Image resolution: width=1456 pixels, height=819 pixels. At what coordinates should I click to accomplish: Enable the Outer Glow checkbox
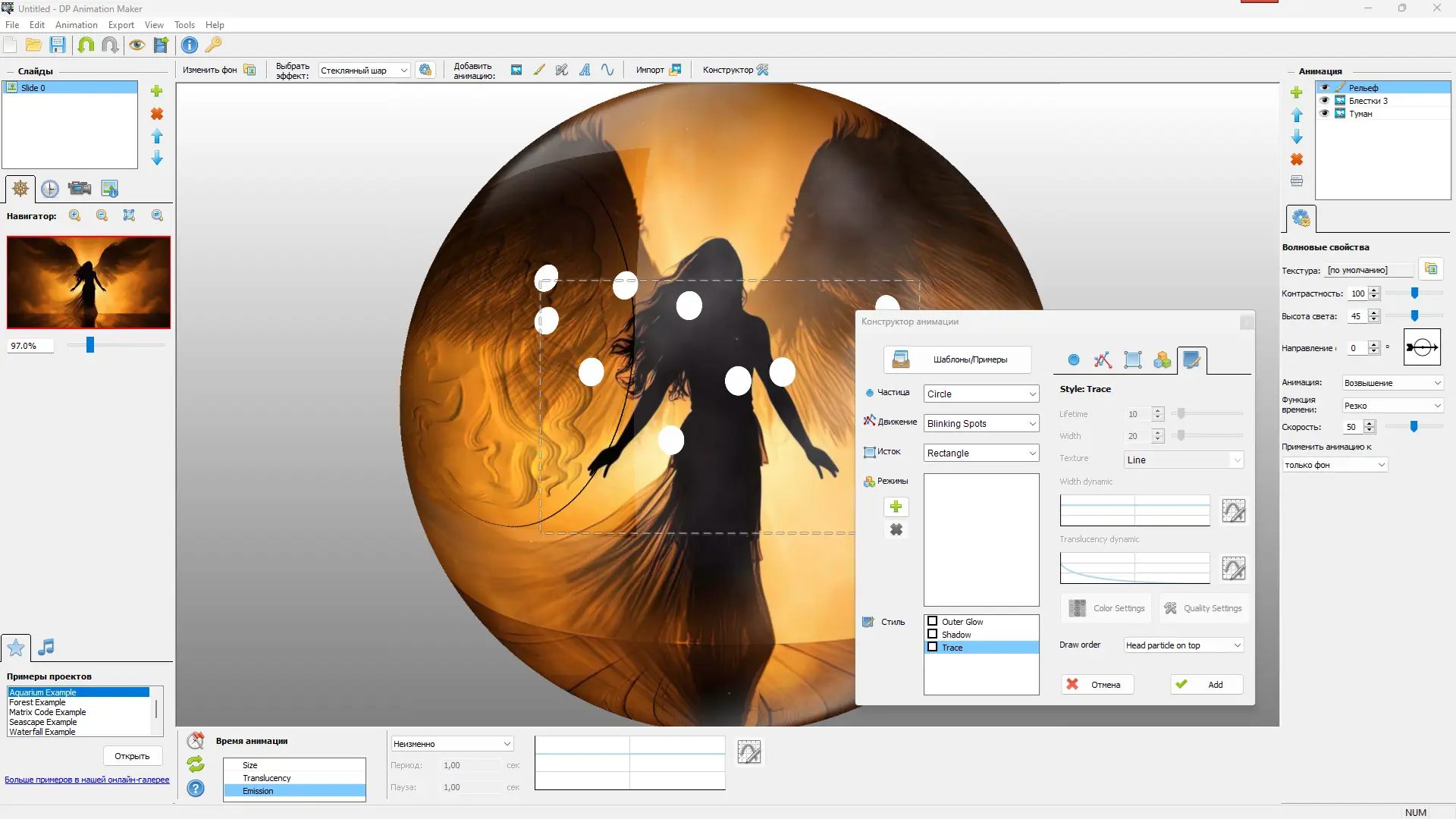(933, 621)
